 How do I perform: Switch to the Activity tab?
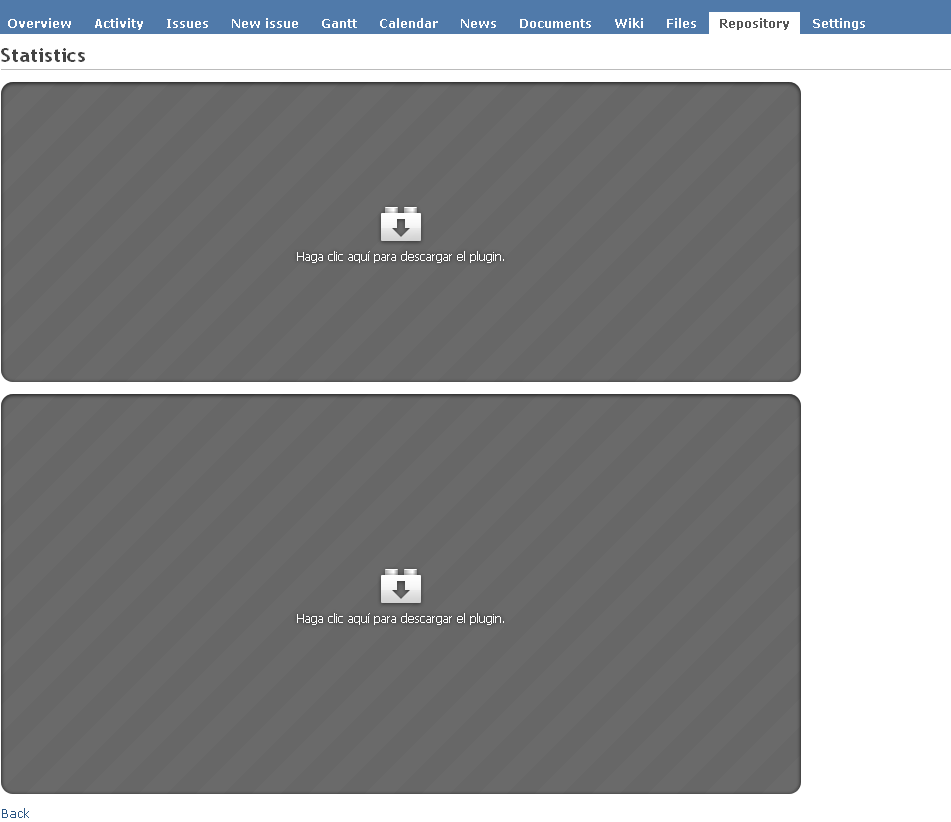point(119,23)
